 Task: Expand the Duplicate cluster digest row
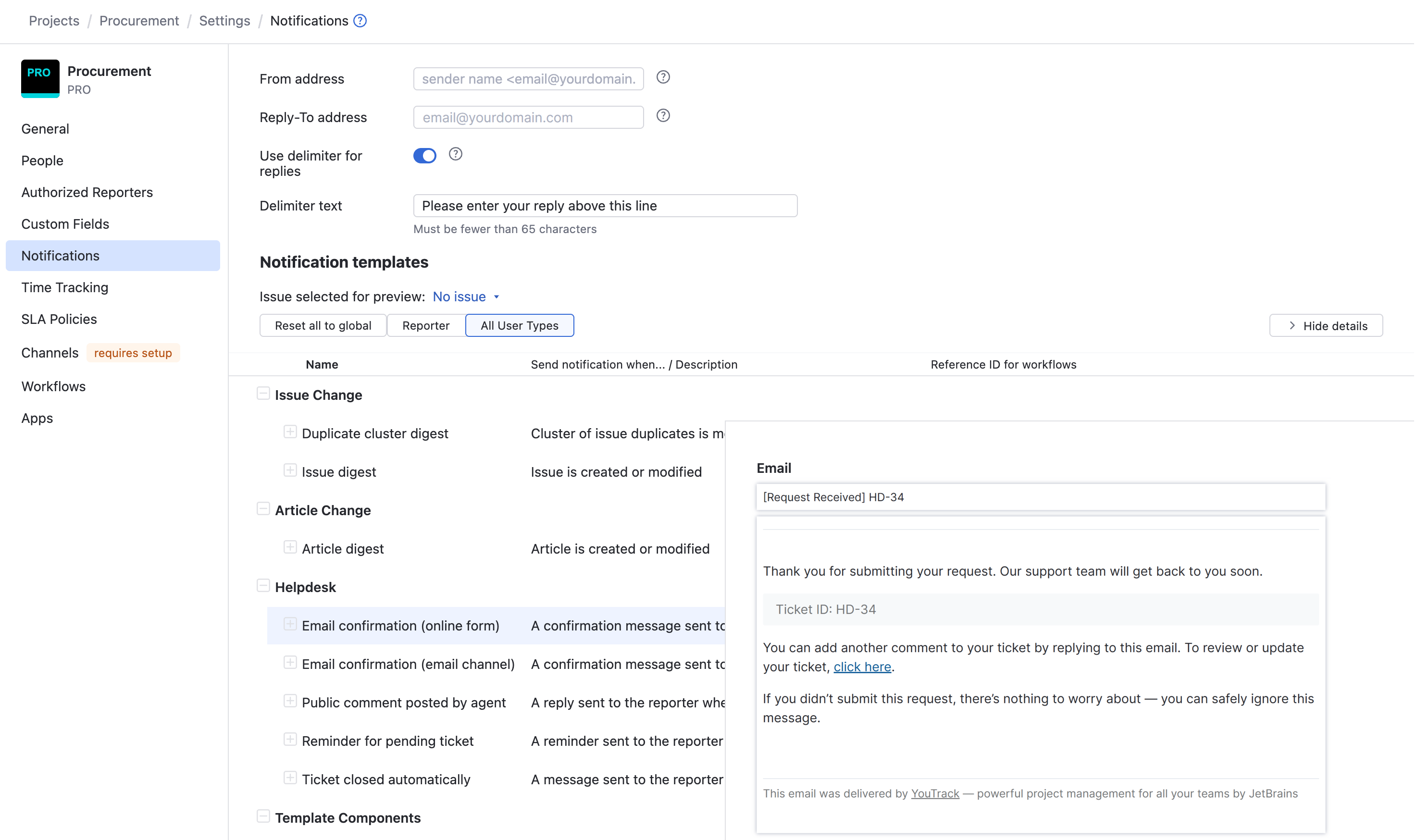coord(290,432)
